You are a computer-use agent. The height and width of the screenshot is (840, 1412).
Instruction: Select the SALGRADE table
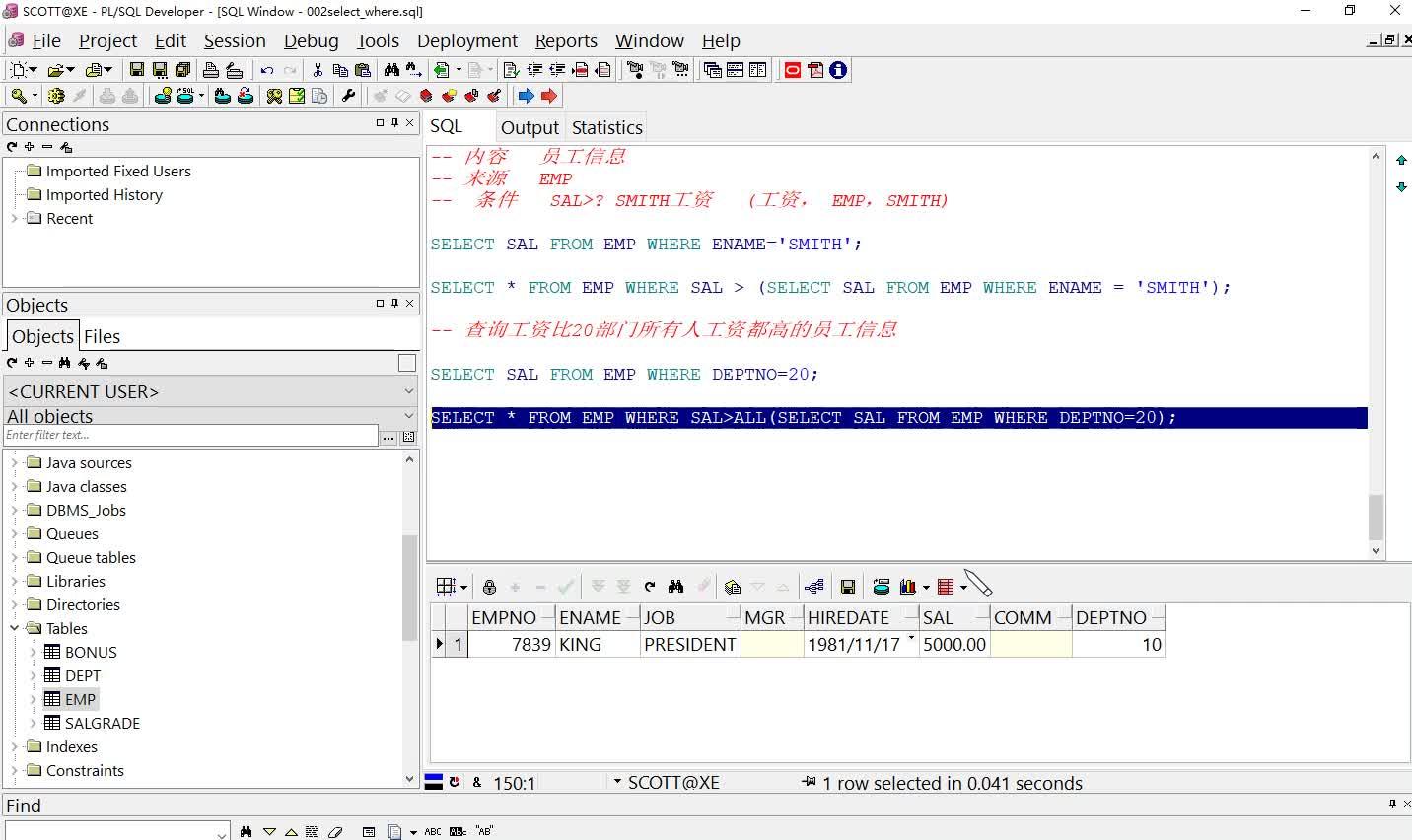click(103, 723)
